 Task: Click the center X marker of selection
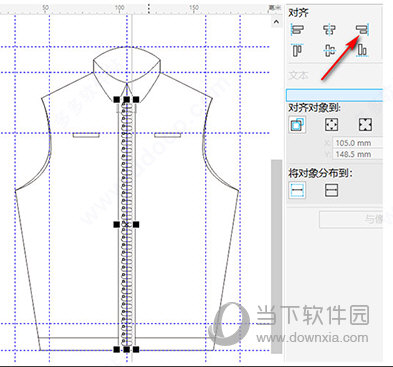(x=126, y=225)
